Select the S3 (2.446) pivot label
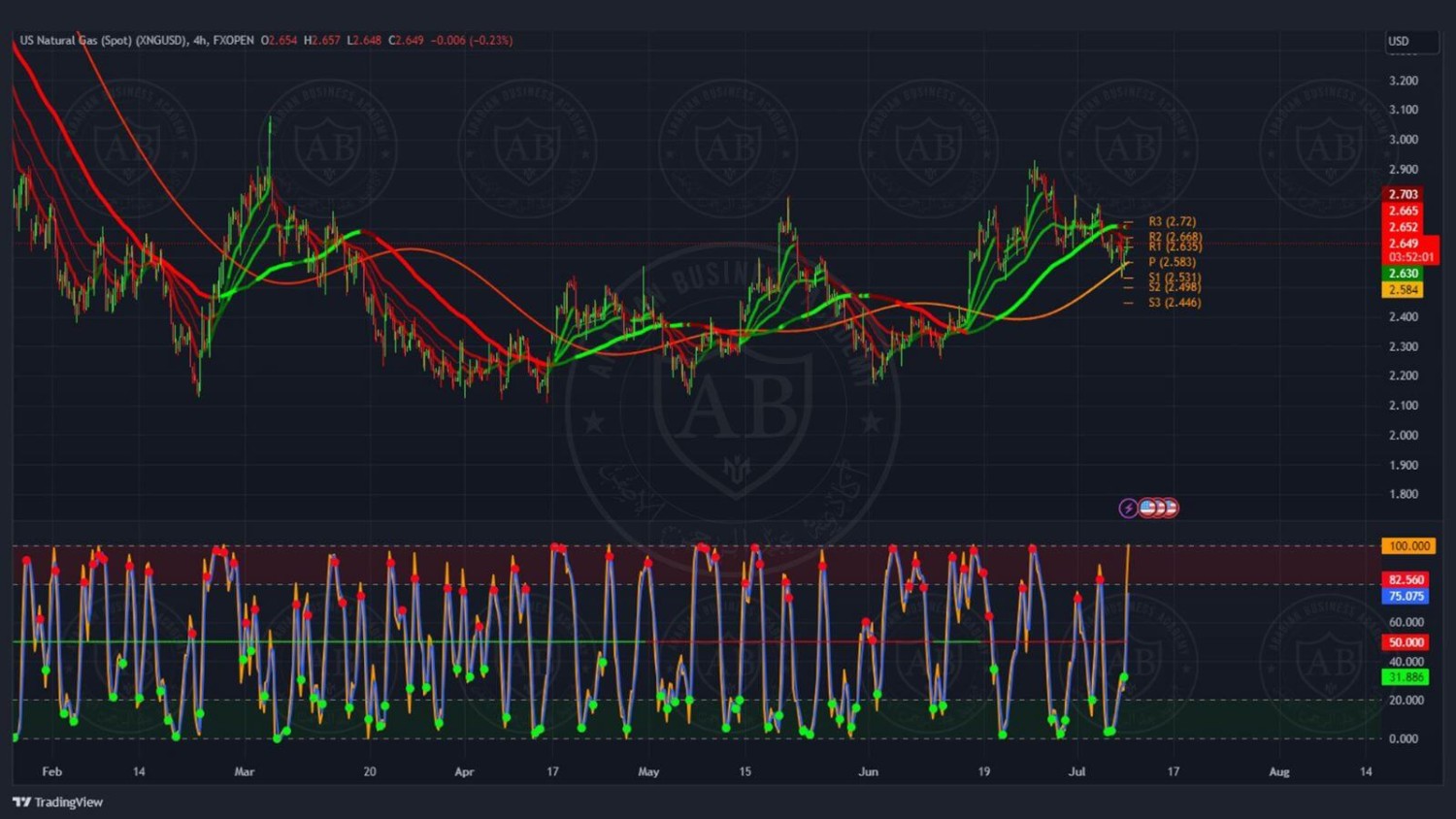Image resolution: width=1456 pixels, height=819 pixels. coord(1174,303)
